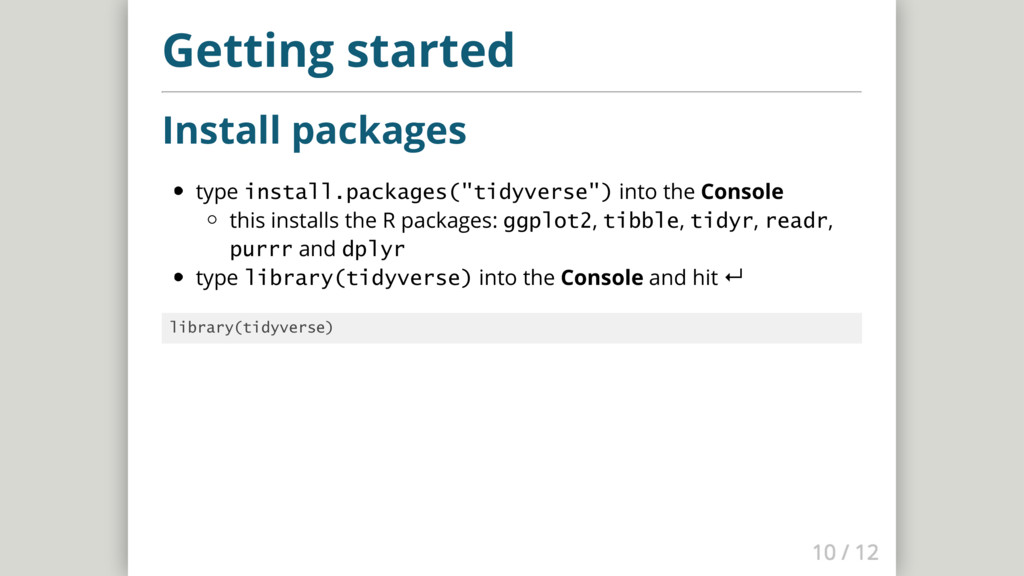Click the tidyr package name
The image size is (1024, 576).
[x=722, y=220]
